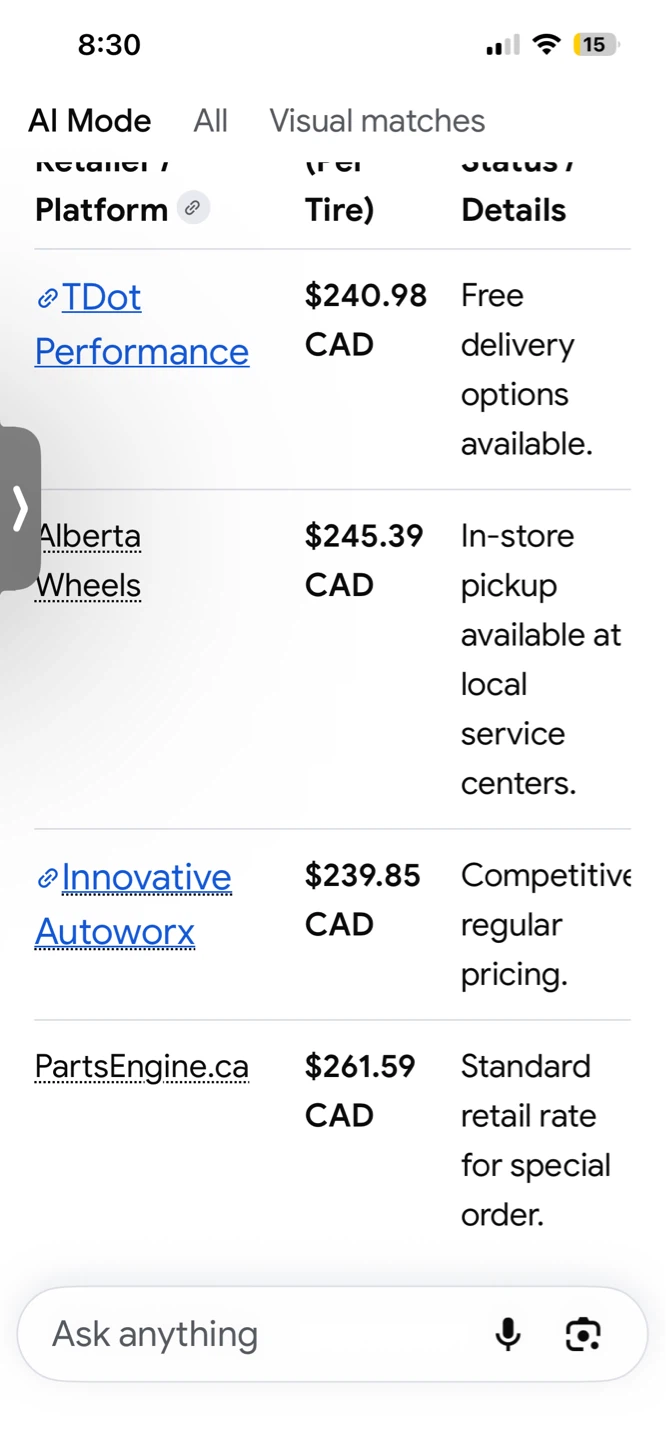Tap the 8:30 status bar clock
The width and height of the screenshot is (666, 1440).
point(109,44)
